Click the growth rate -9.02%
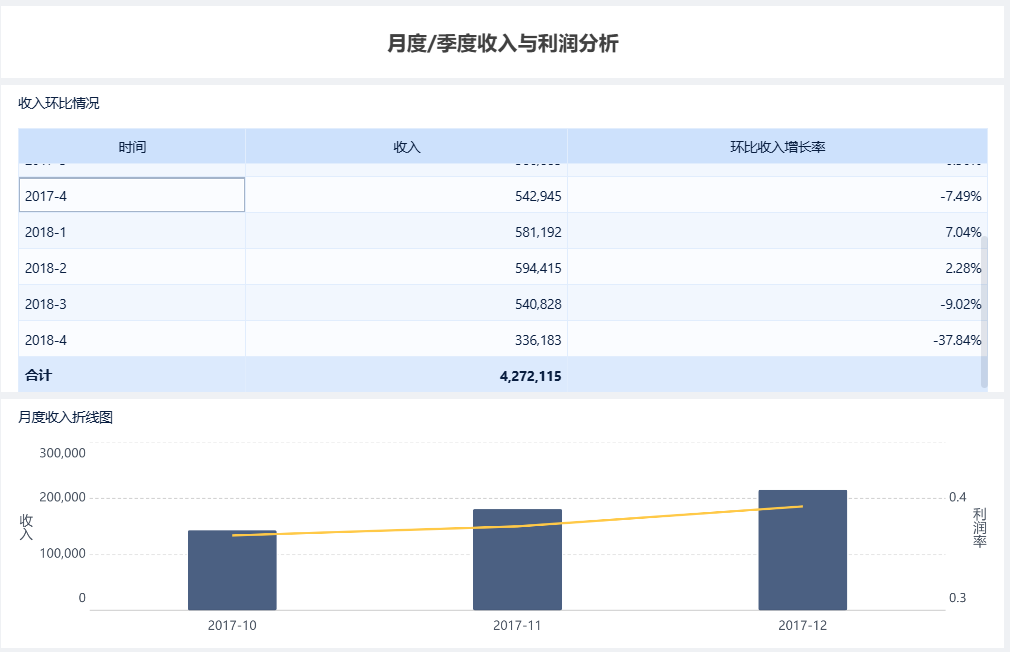 click(960, 304)
